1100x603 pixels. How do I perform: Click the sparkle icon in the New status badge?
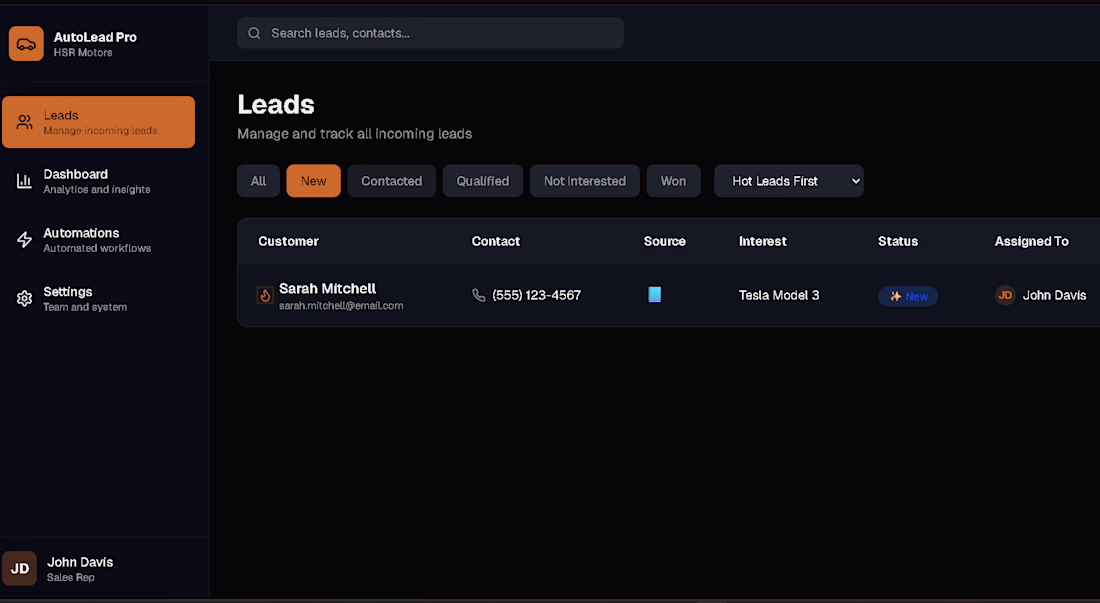895,296
